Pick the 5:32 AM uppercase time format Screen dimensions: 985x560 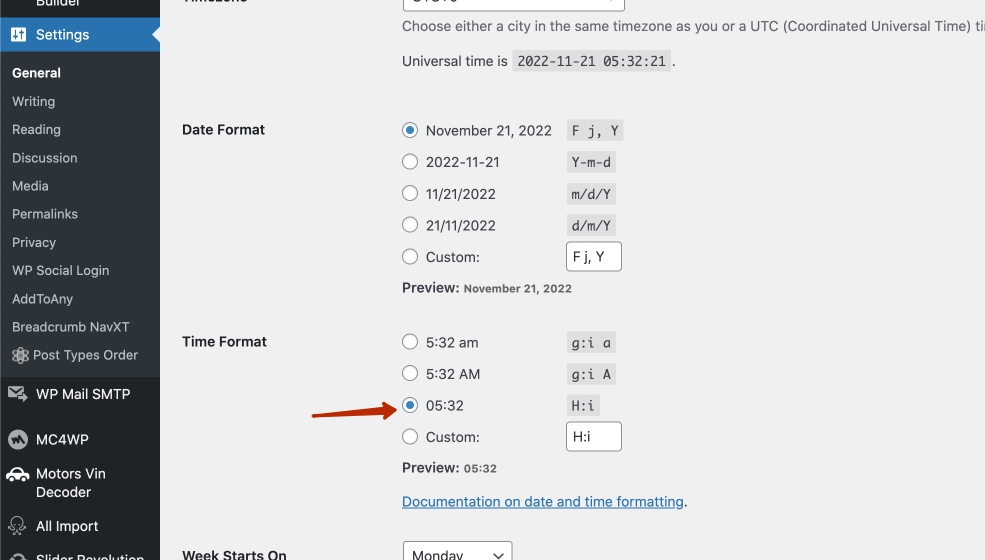[x=410, y=374]
